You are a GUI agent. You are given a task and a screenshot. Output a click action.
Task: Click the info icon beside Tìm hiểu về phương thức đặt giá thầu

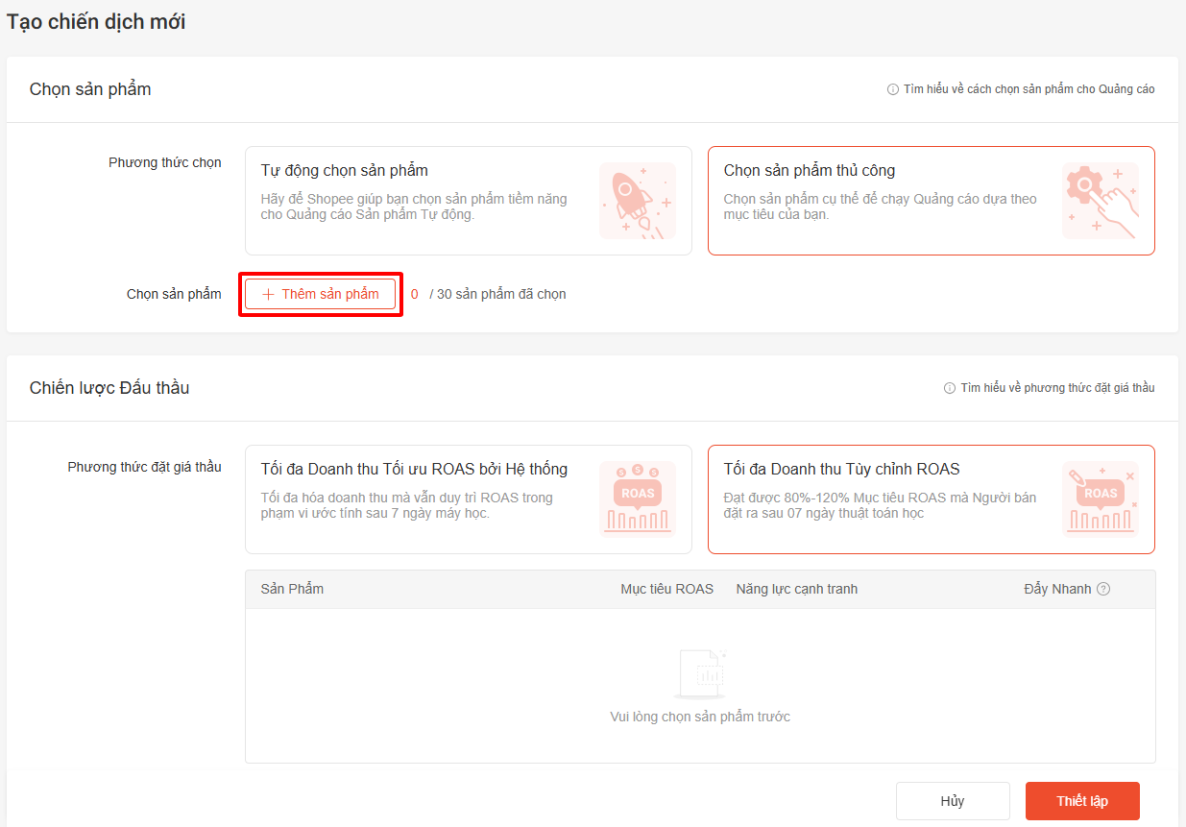(949, 388)
